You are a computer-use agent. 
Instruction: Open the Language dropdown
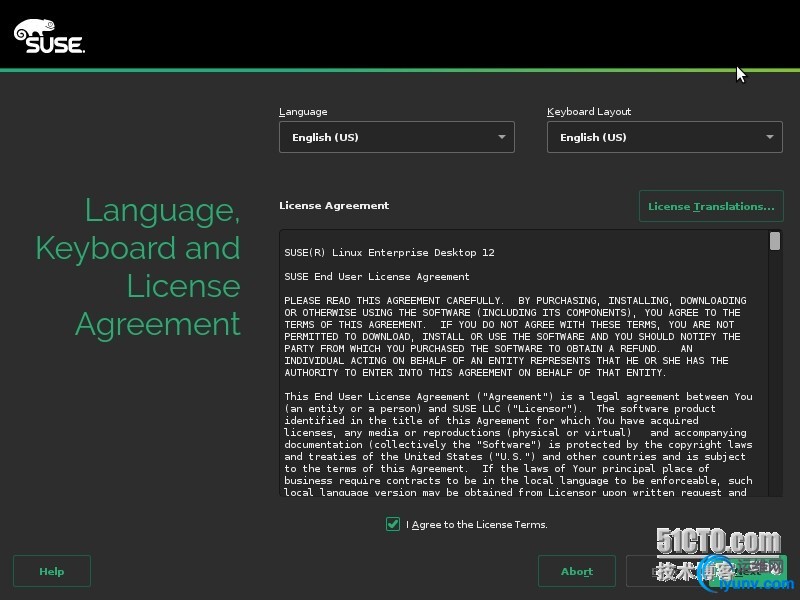pos(396,137)
